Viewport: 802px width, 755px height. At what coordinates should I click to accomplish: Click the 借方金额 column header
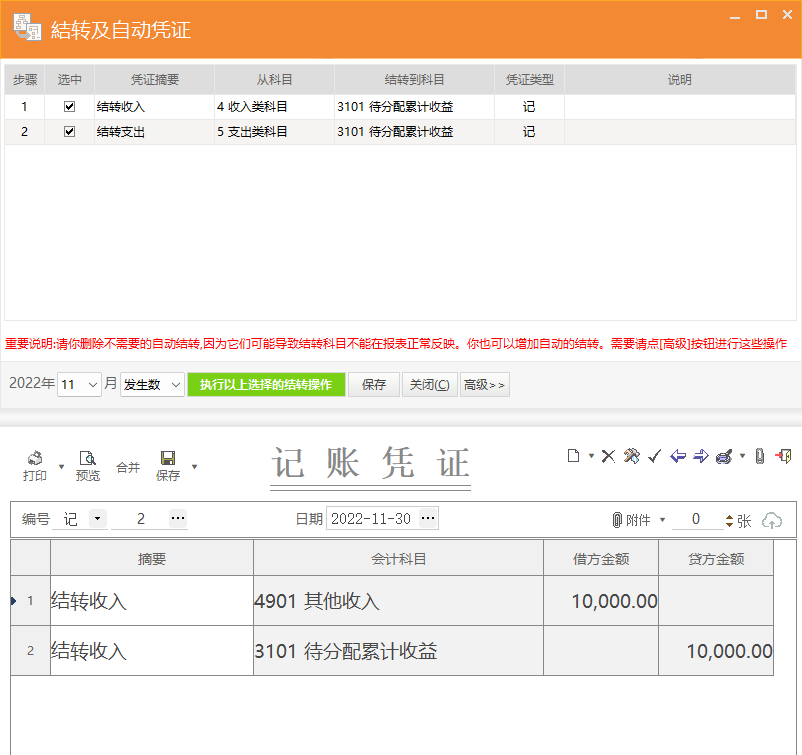601,559
